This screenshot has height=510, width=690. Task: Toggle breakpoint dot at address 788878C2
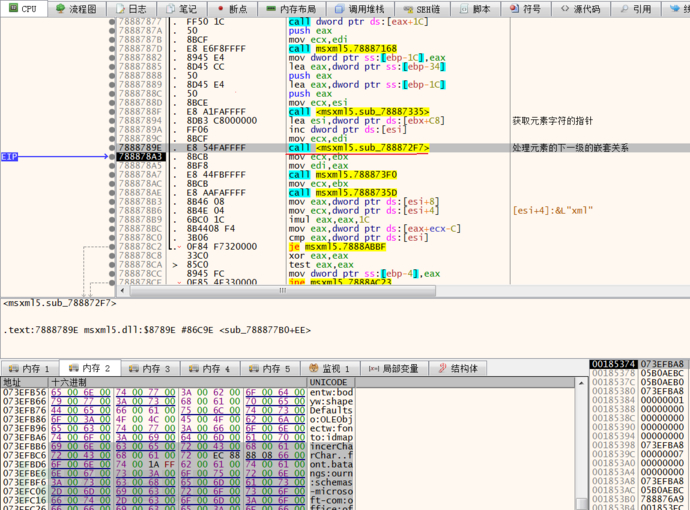109,245
